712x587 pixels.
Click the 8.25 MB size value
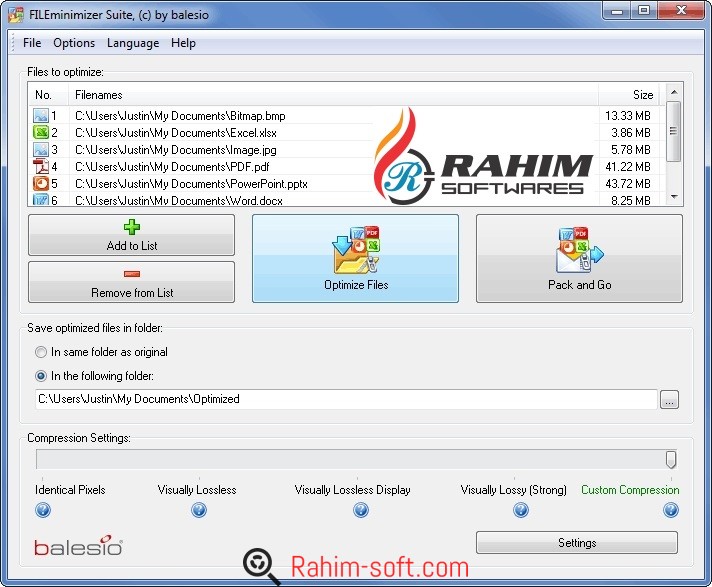pos(631,200)
